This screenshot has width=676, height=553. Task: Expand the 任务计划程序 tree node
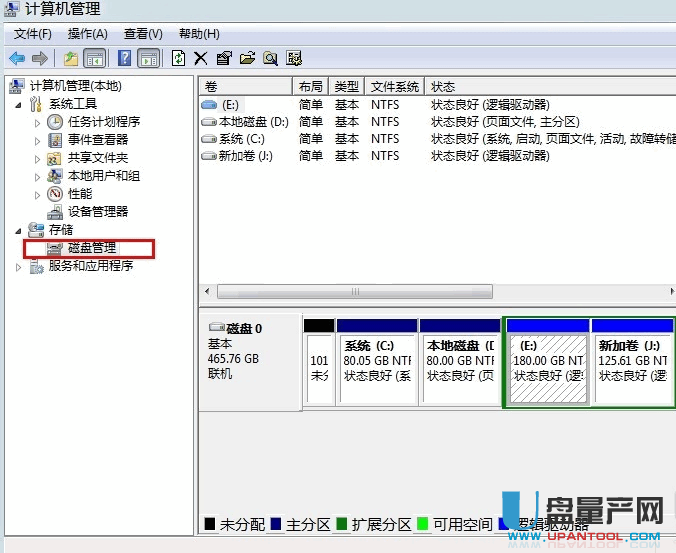37,122
